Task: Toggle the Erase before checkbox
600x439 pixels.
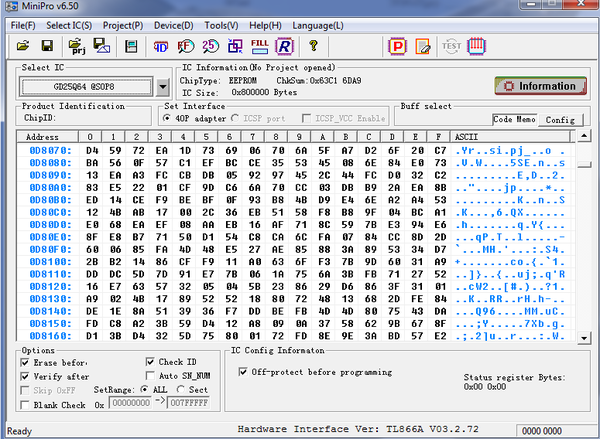Action: (27, 362)
